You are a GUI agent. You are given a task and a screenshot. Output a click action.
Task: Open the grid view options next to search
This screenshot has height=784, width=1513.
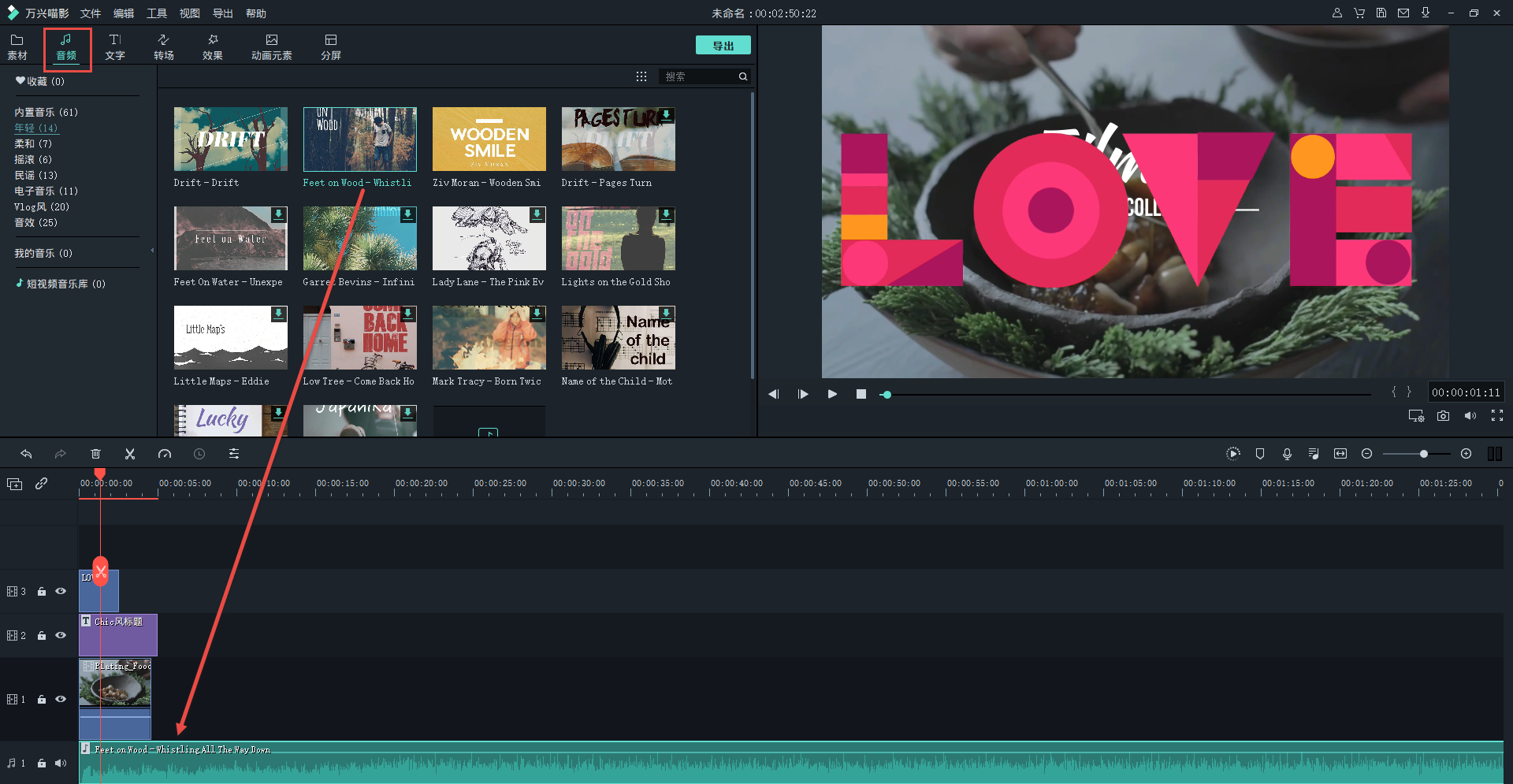[x=641, y=76]
